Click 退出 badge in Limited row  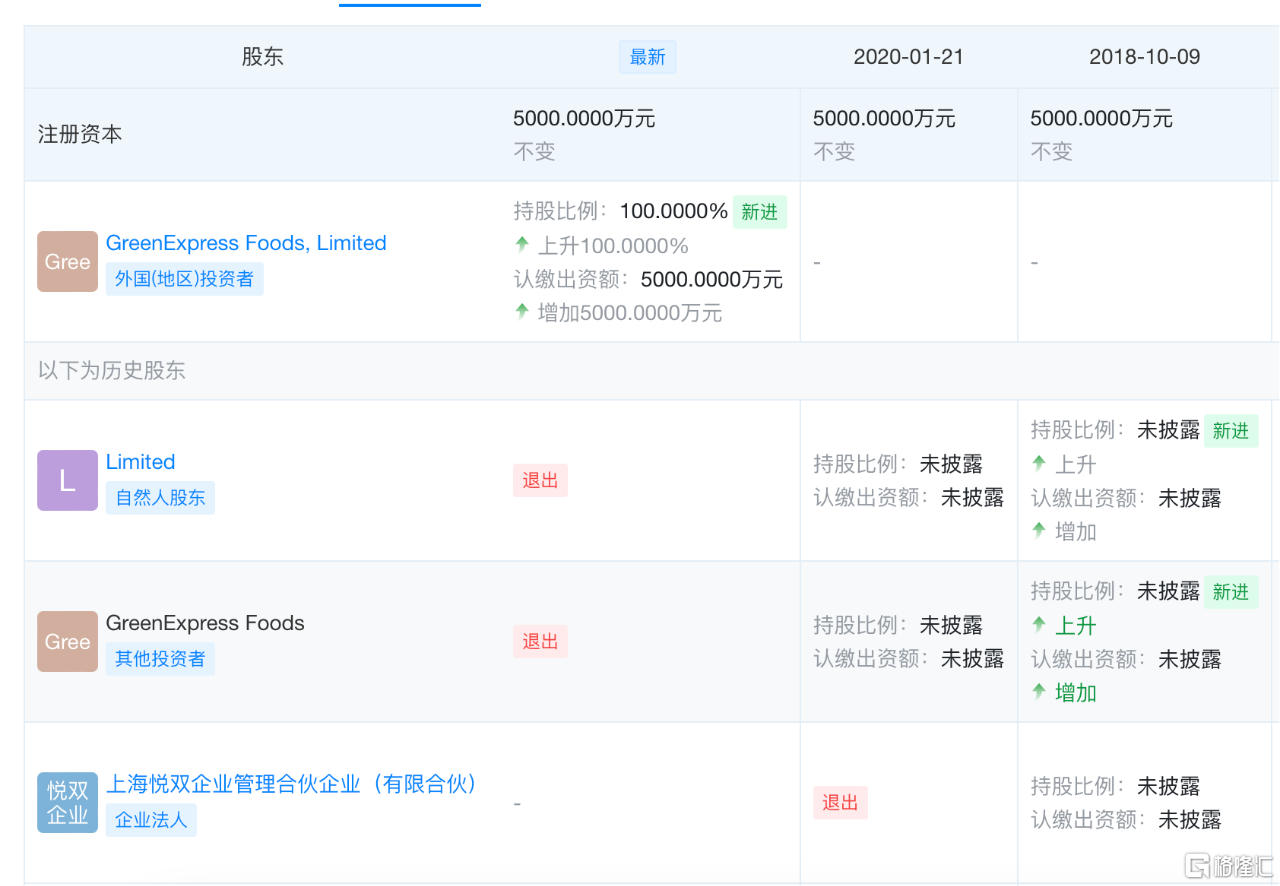tap(540, 481)
